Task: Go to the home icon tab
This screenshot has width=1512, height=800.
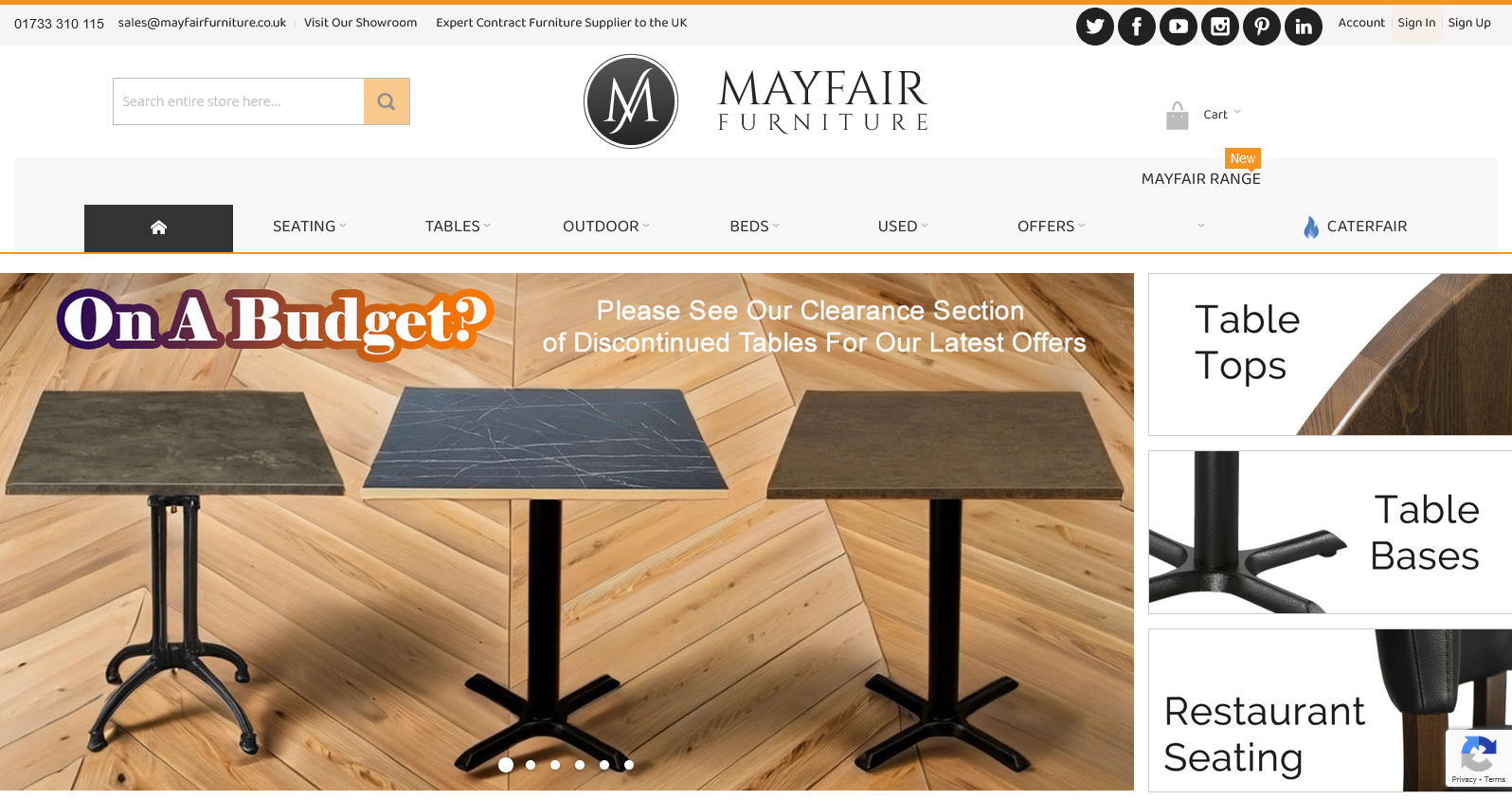Action: [x=158, y=227]
